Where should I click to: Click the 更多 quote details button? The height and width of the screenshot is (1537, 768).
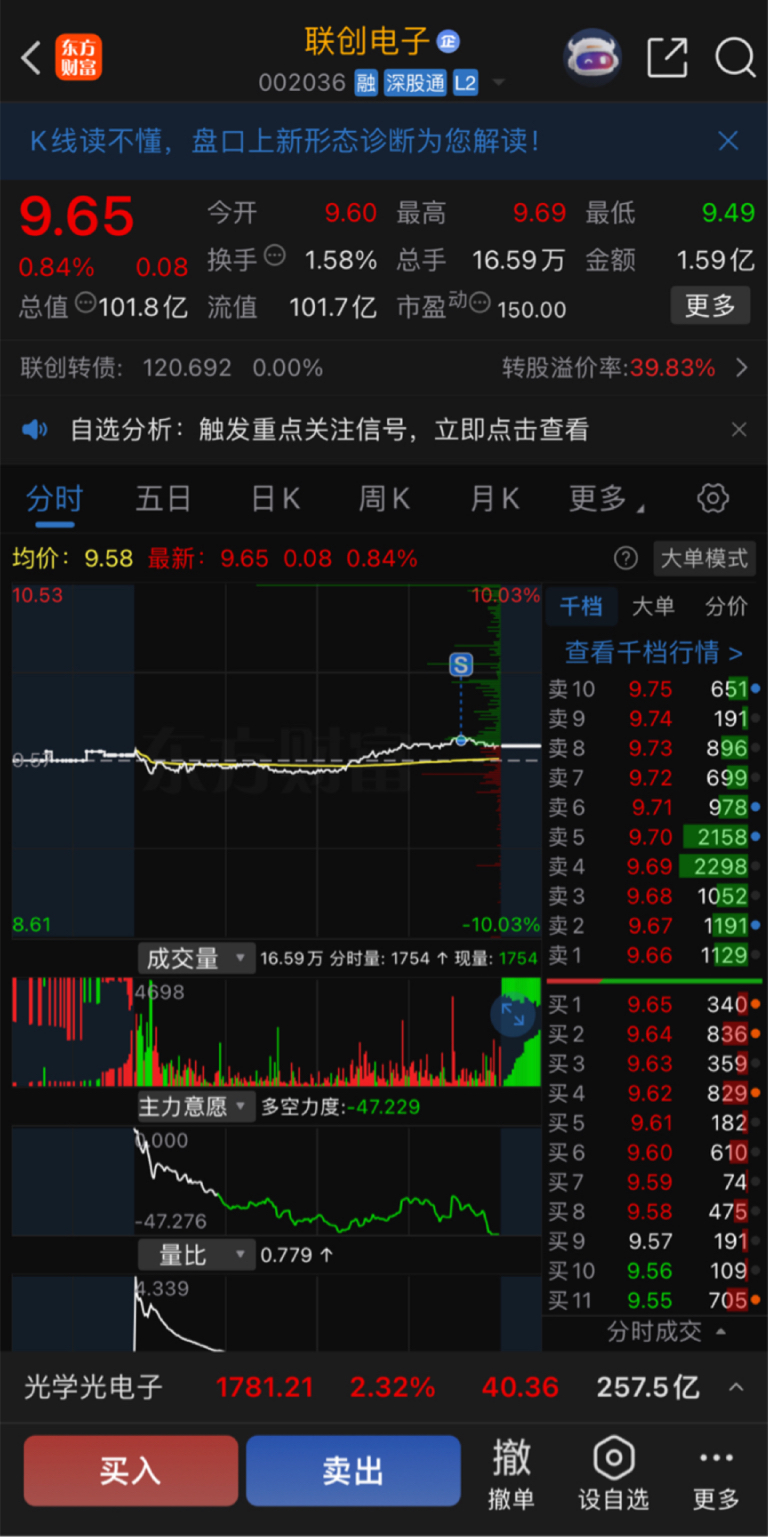coord(710,305)
